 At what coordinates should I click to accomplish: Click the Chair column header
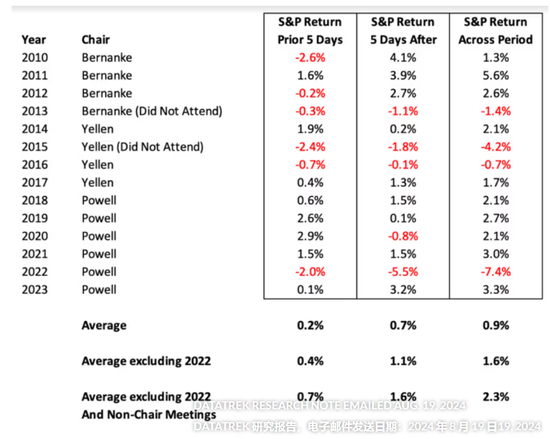click(95, 40)
